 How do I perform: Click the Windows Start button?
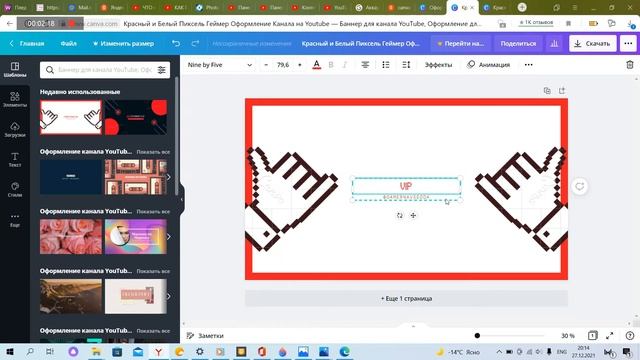pos(10,351)
